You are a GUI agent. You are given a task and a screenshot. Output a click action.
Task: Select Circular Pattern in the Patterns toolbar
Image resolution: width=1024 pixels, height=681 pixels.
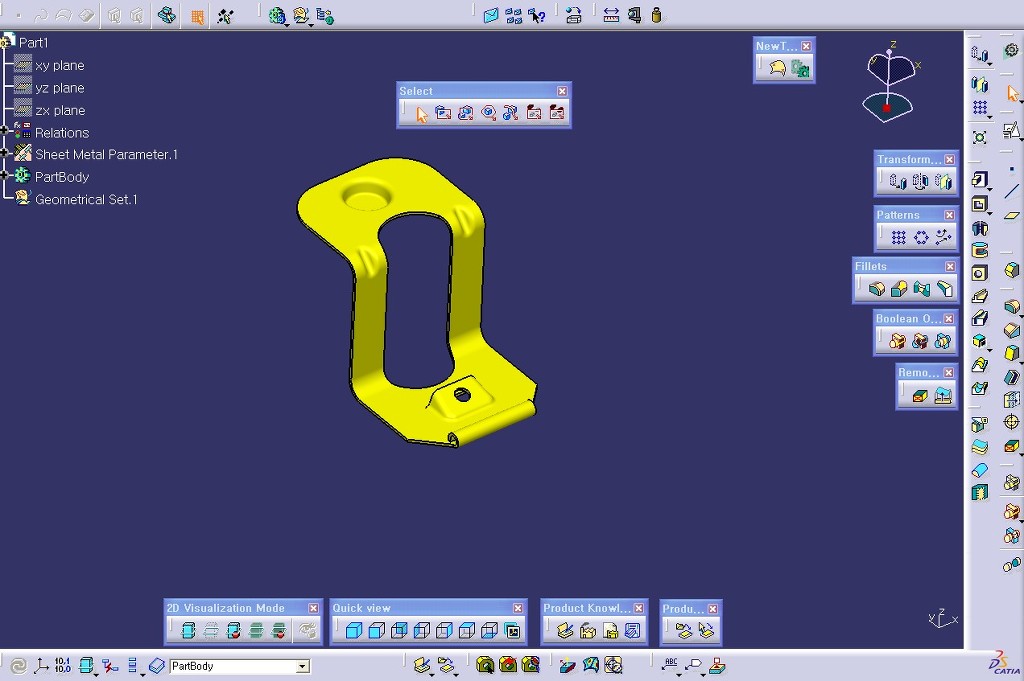[920, 238]
